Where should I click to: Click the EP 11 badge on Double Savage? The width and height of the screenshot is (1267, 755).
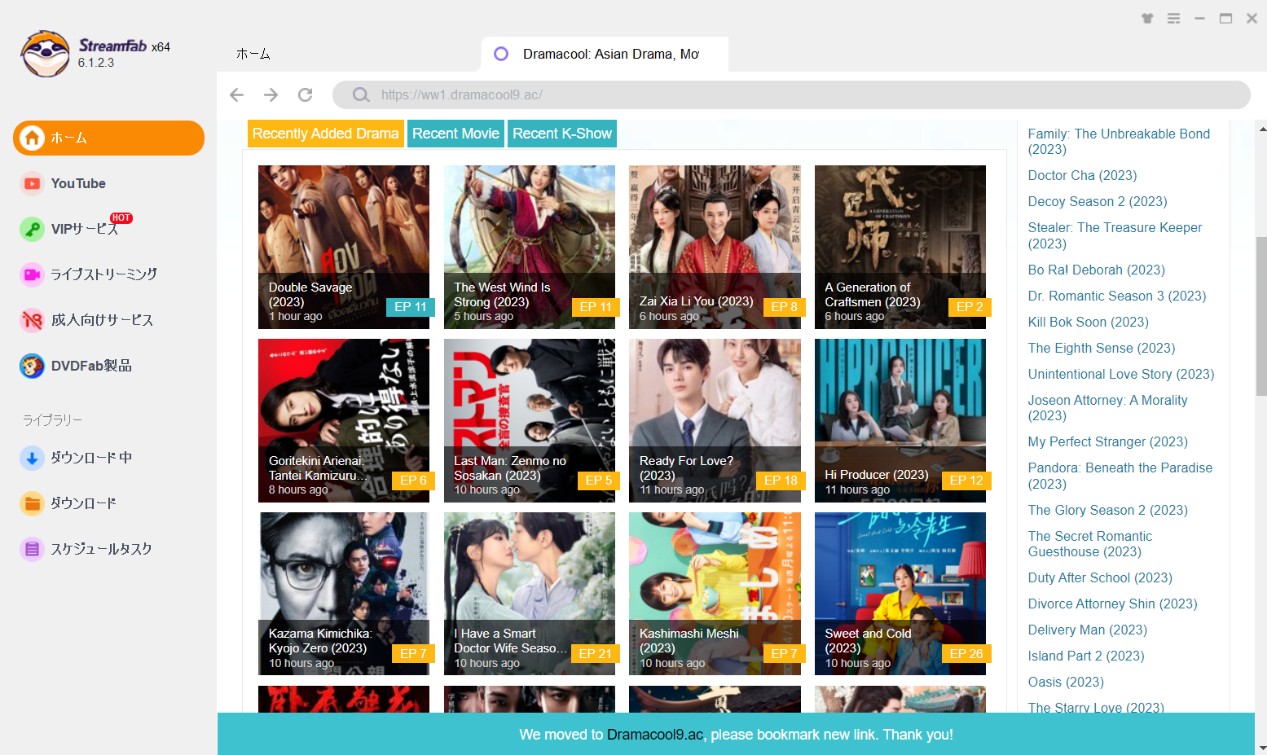pyautogui.click(x=410, y=307)
